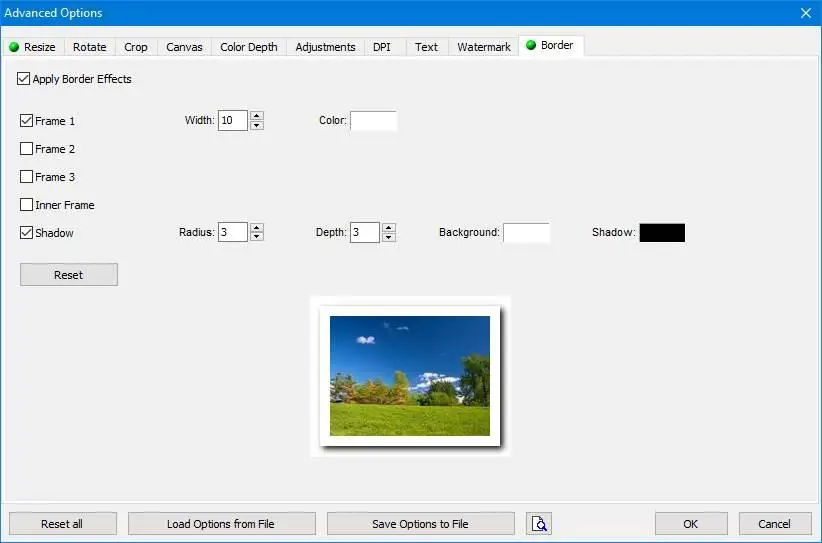Pick the black Shadow color swatch
Viewport: 822px width, 543px height.
coord(662,233)
